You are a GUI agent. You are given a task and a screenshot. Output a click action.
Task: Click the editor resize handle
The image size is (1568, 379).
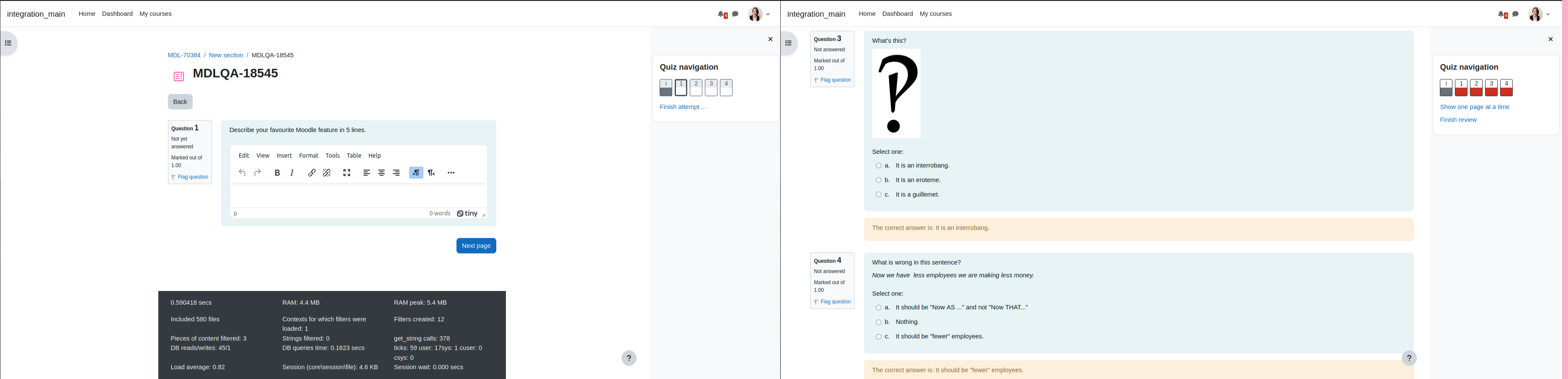coord(483,215)
